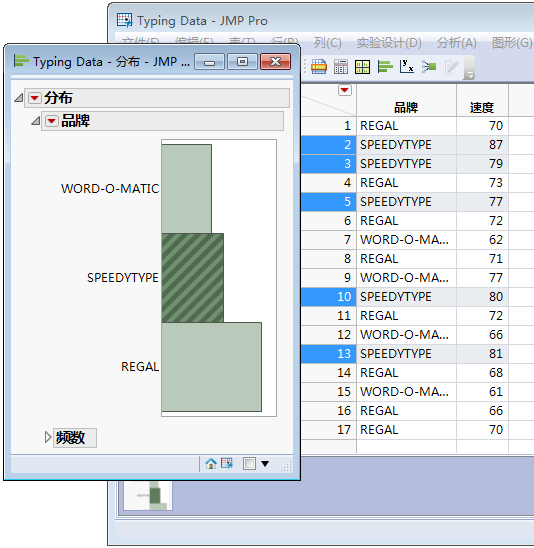Viewport: 534px width, 548px height.
Task: Open the 列(C) menu
Action: [x=327, y=43]
